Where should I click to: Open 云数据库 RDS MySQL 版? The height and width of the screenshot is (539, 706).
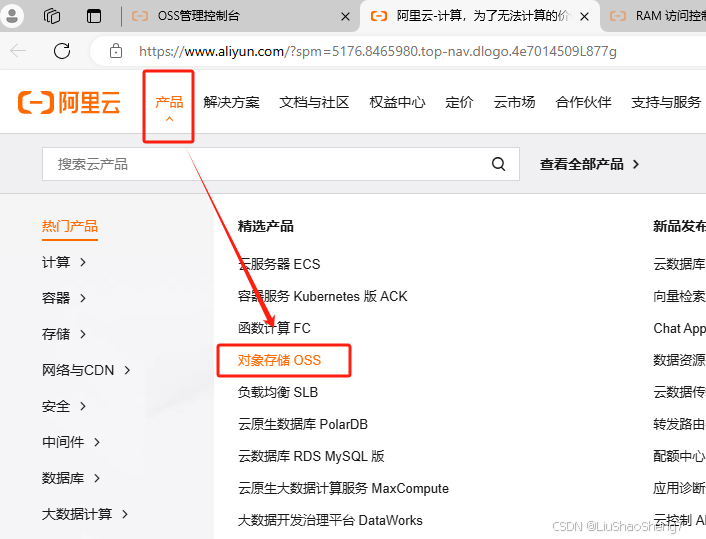click(311, 456)
